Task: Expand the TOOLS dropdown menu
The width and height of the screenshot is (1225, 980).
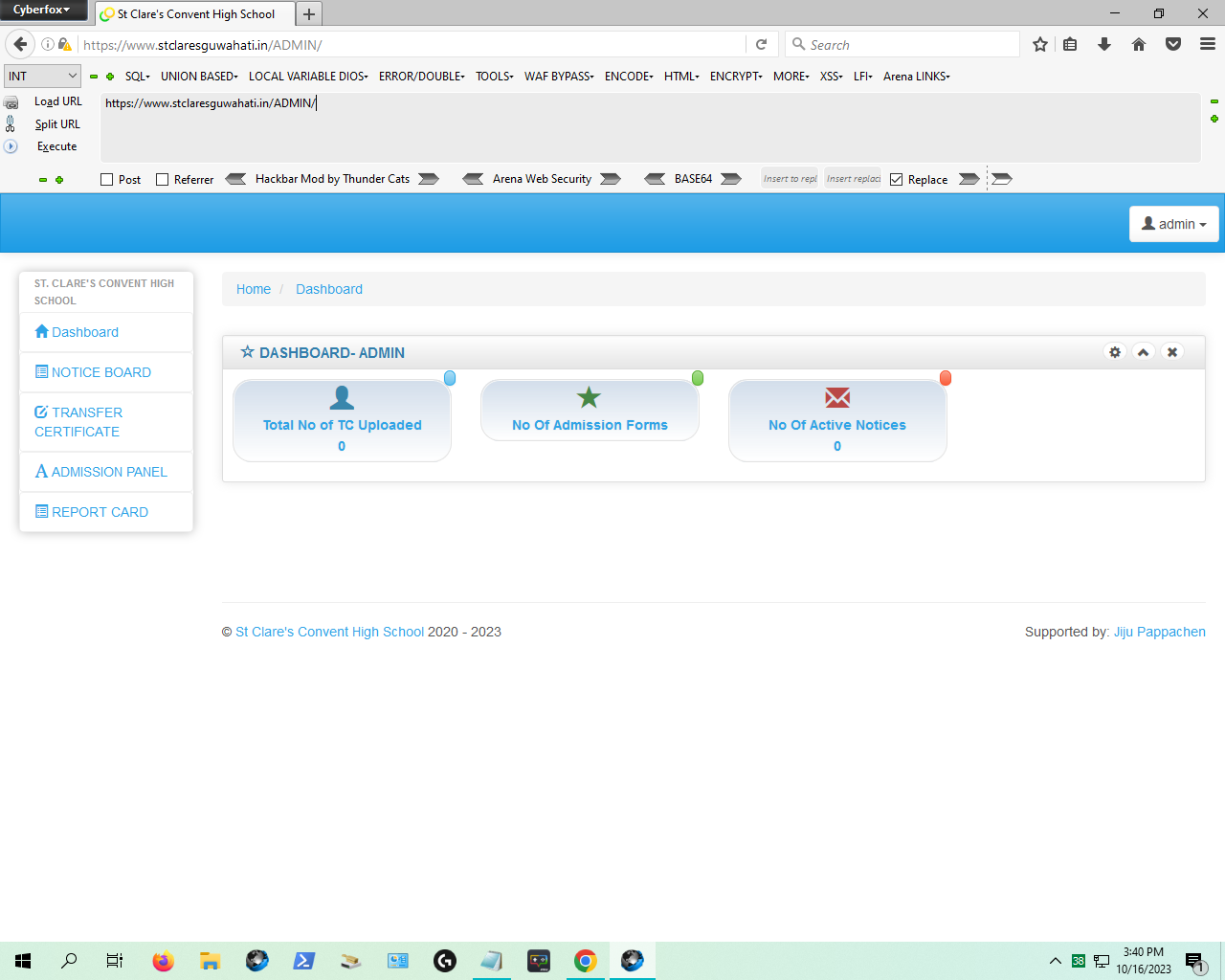Action: [495, 76]
